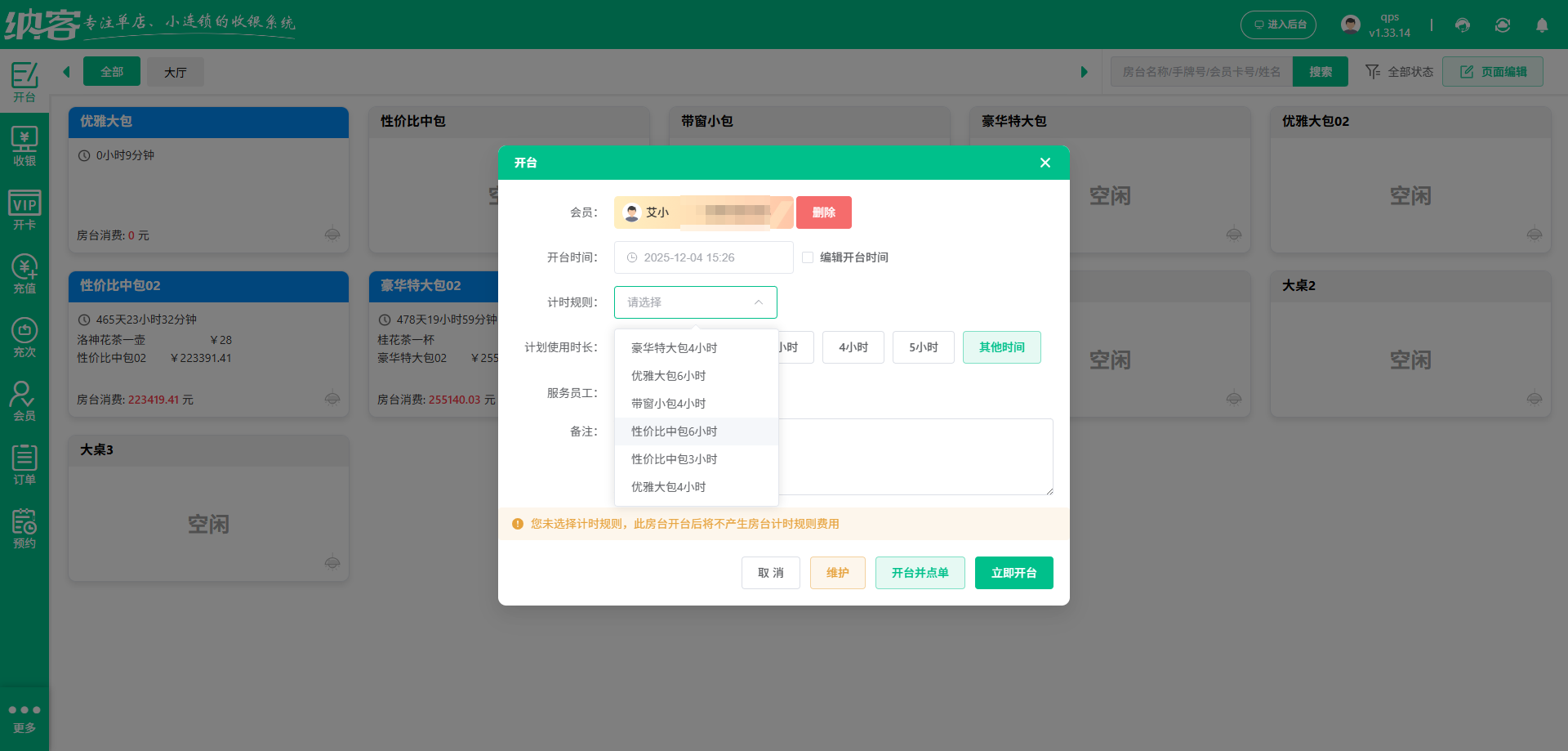Choose 性价比中包3小时 timing rule
Image resolution: width=1568 pixels, height=751 pixels.
coord(673,458)
